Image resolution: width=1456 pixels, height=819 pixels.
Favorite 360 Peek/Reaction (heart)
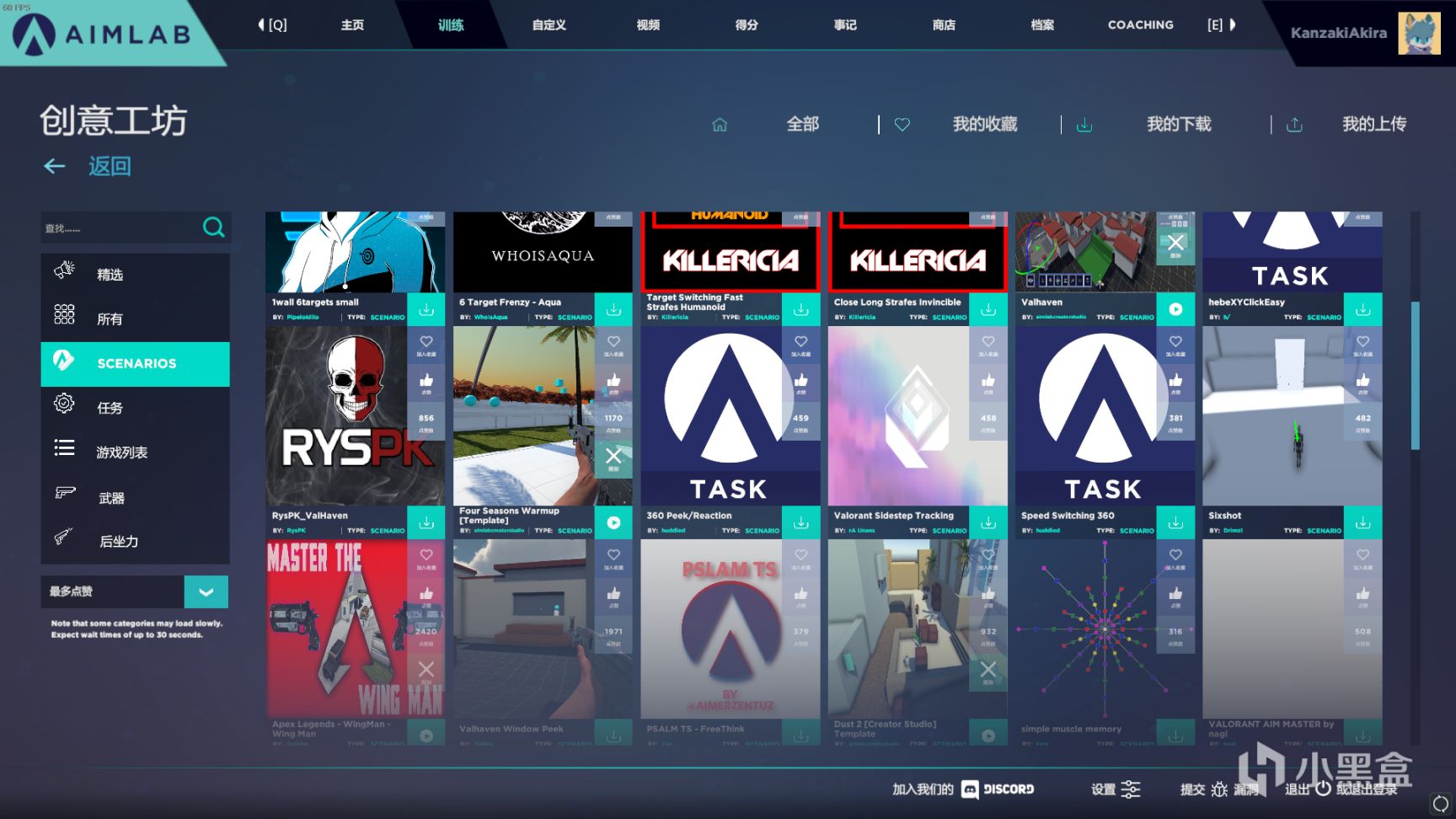click(x=800, y=345)
